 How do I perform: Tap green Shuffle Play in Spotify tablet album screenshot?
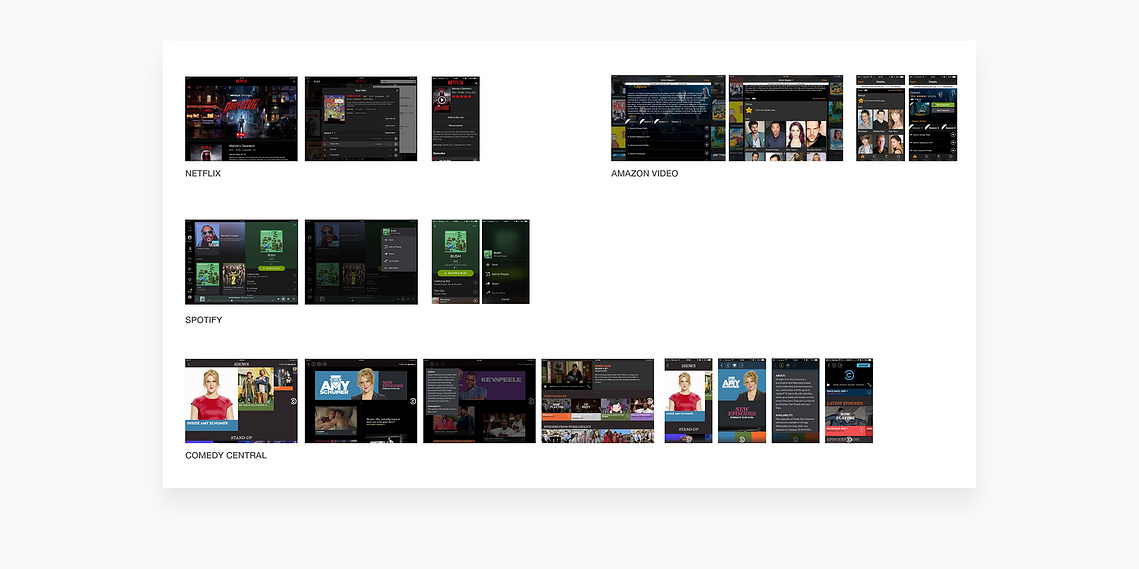271,268
